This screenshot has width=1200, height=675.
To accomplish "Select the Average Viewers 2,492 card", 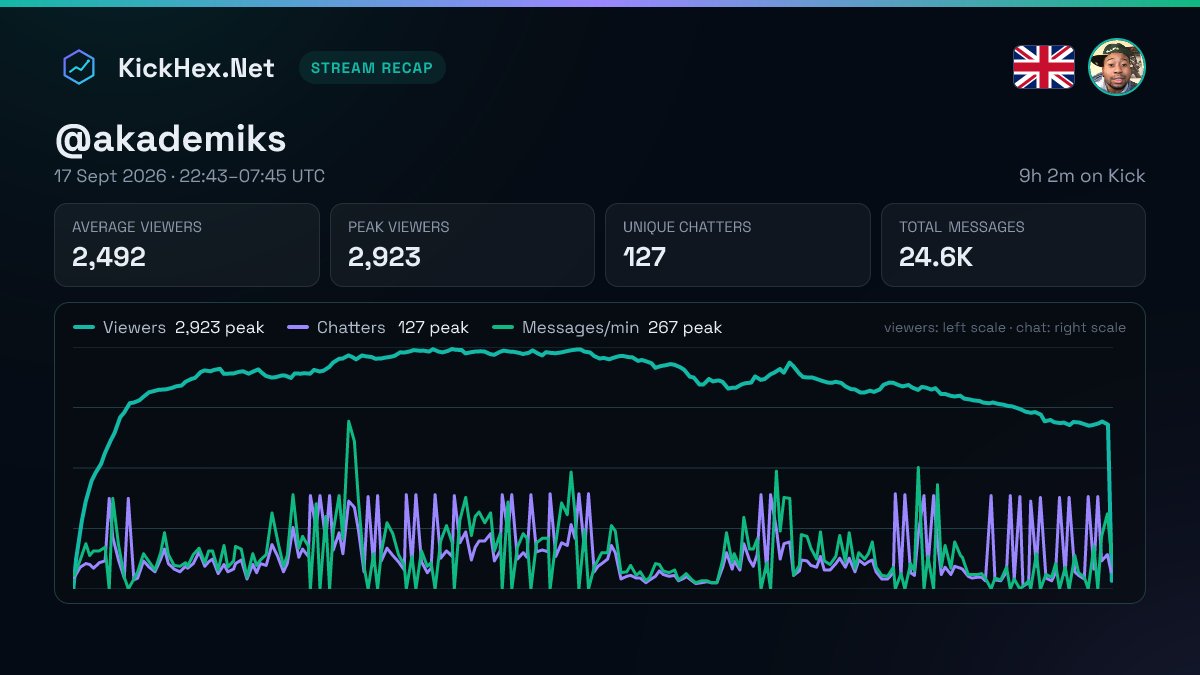I will (x=187, y=245).
